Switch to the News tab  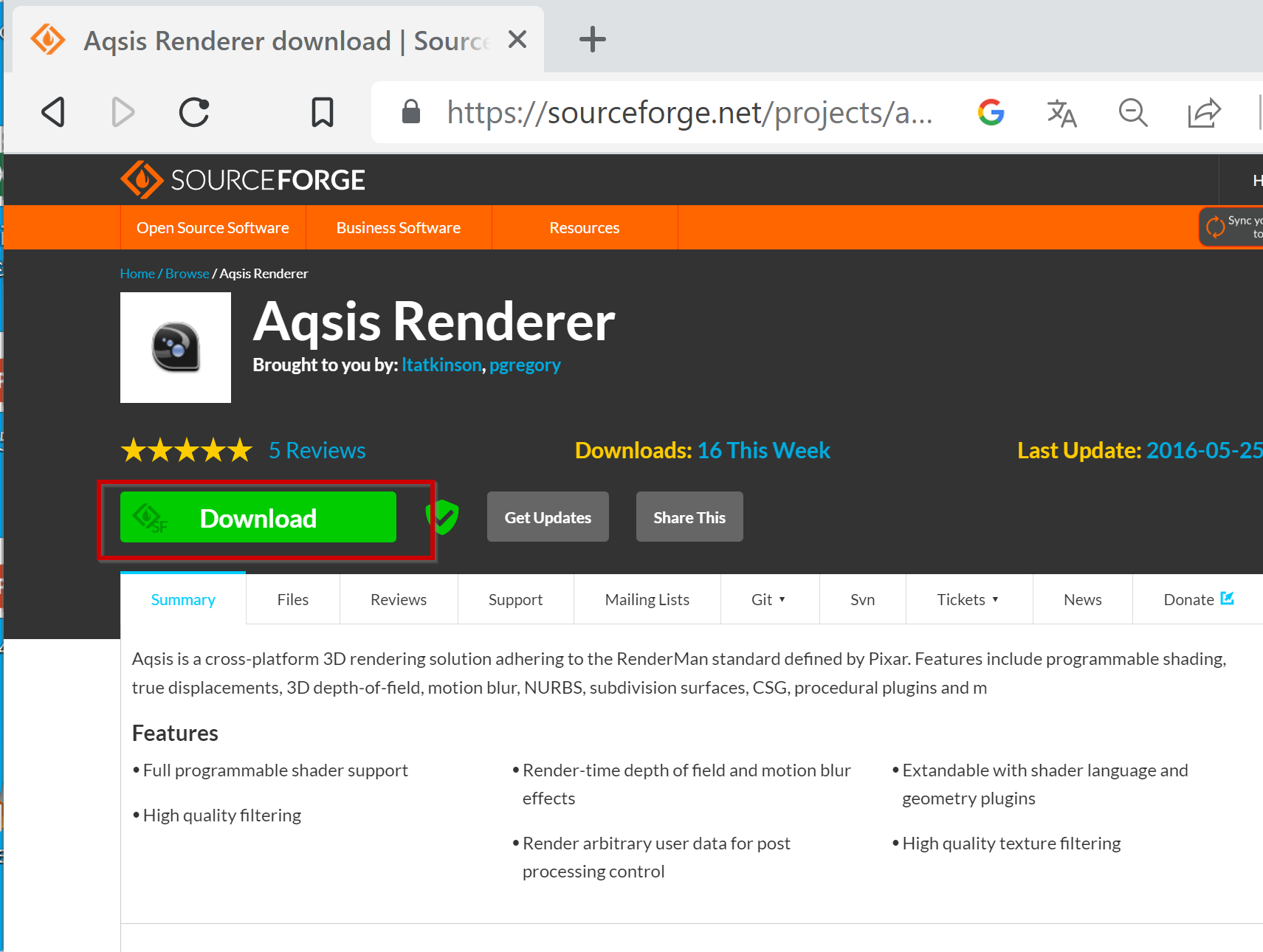(1083, 599)
